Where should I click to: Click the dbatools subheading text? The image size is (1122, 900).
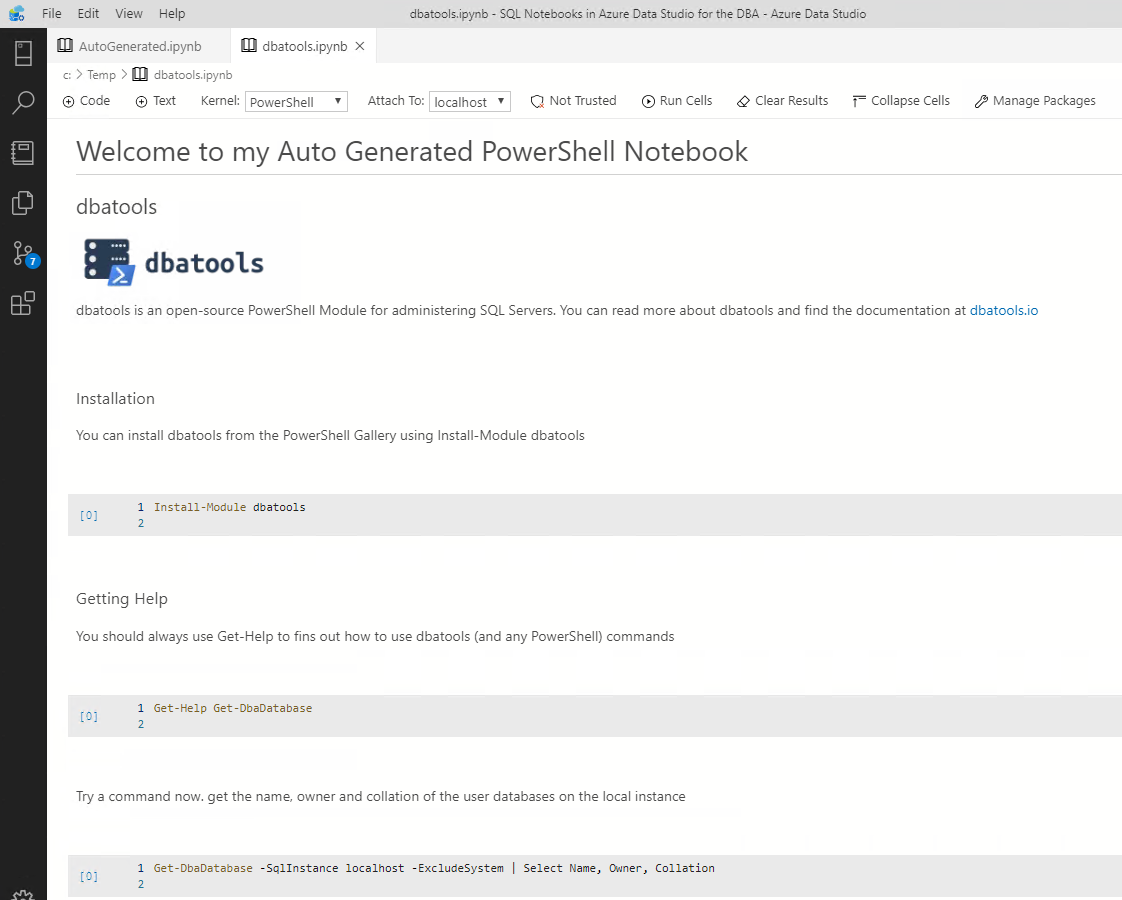click(117, 207)
